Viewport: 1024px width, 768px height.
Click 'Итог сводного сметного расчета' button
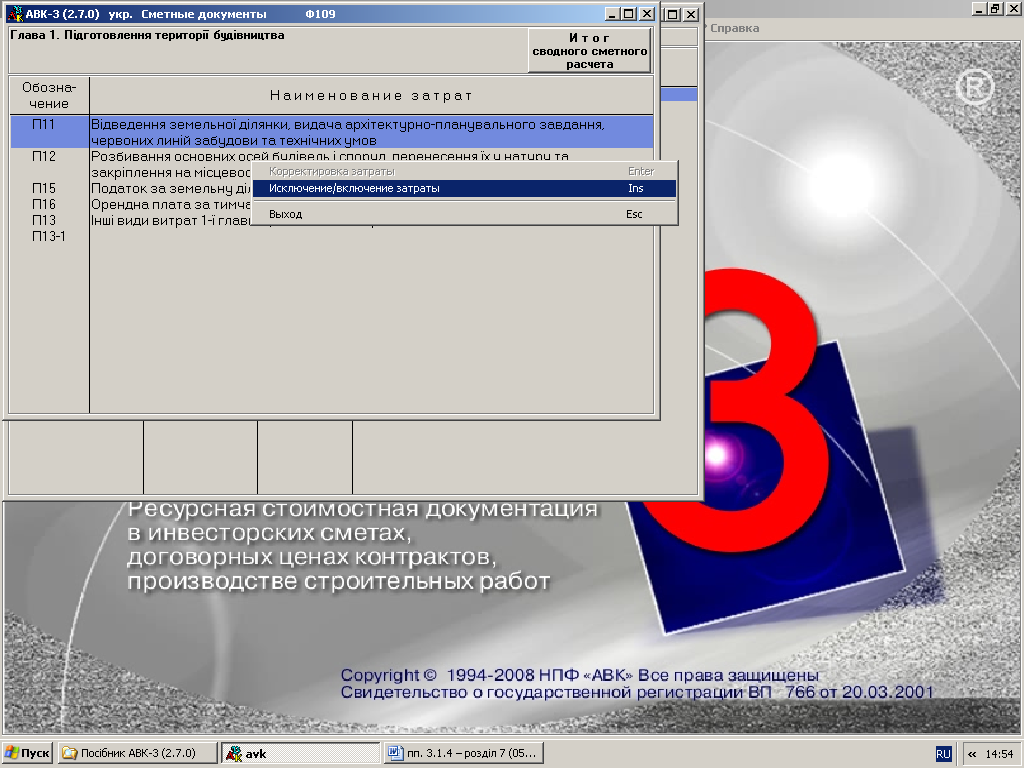(589, 50)
